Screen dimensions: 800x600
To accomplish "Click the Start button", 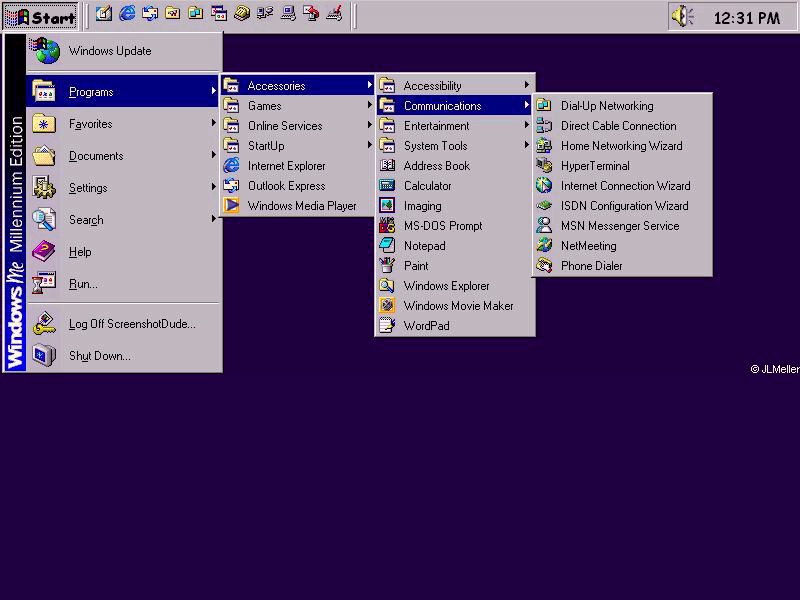I will click(41, 17).
